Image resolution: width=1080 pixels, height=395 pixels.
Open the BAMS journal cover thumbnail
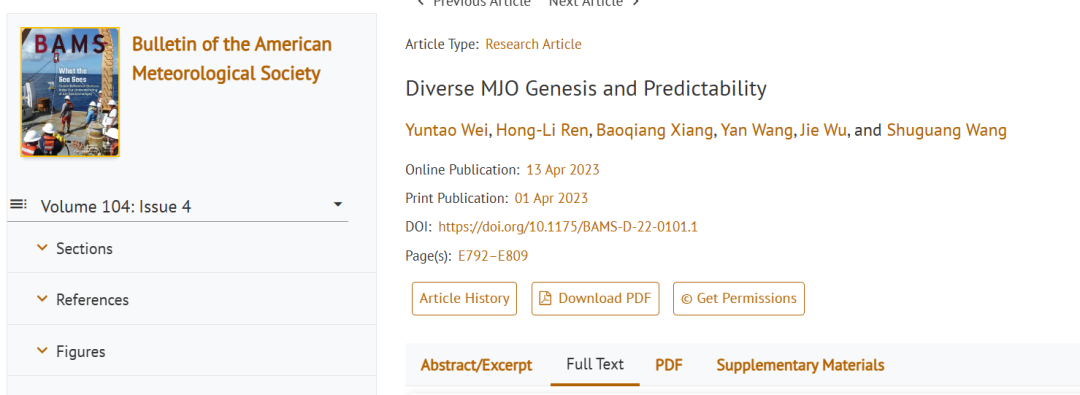click(70, 92)
